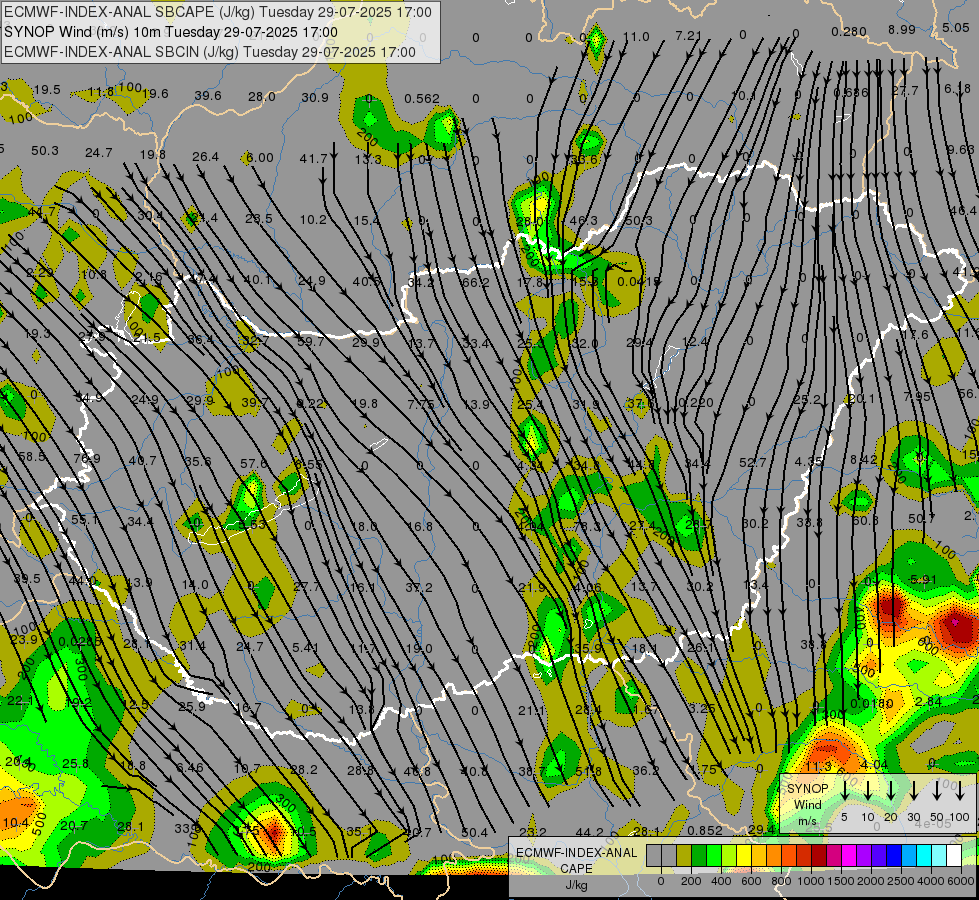Click the map value 59.7
979x900 pixels.
click(x=310, y=342)
